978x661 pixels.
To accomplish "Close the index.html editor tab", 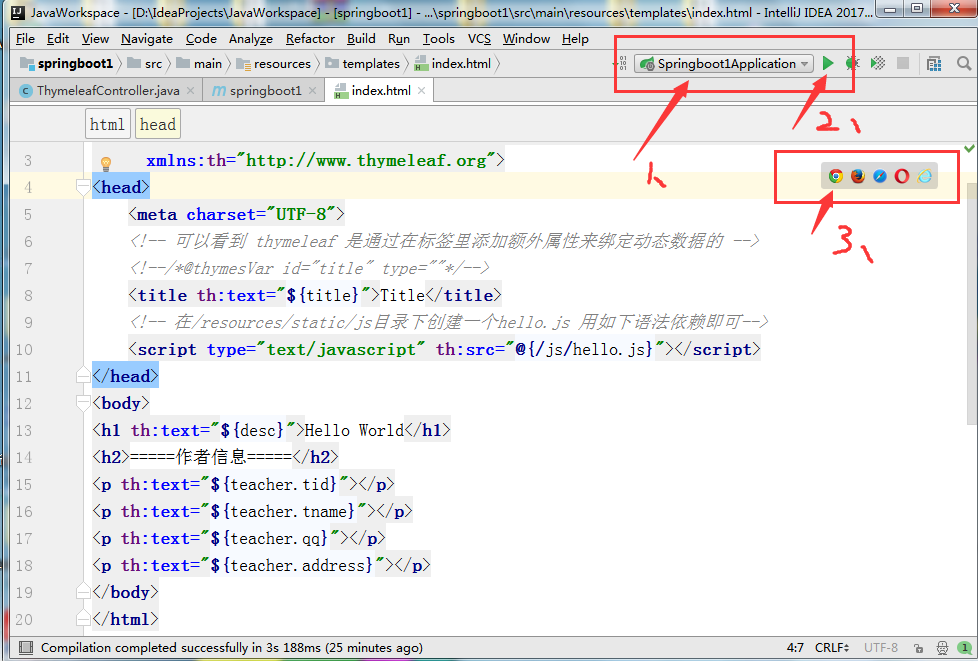I will [422, 90].
